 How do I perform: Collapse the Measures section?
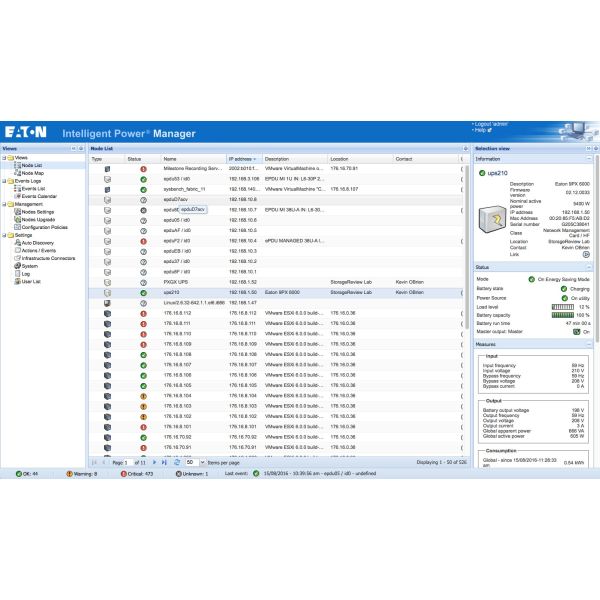(x=589, y=344)
